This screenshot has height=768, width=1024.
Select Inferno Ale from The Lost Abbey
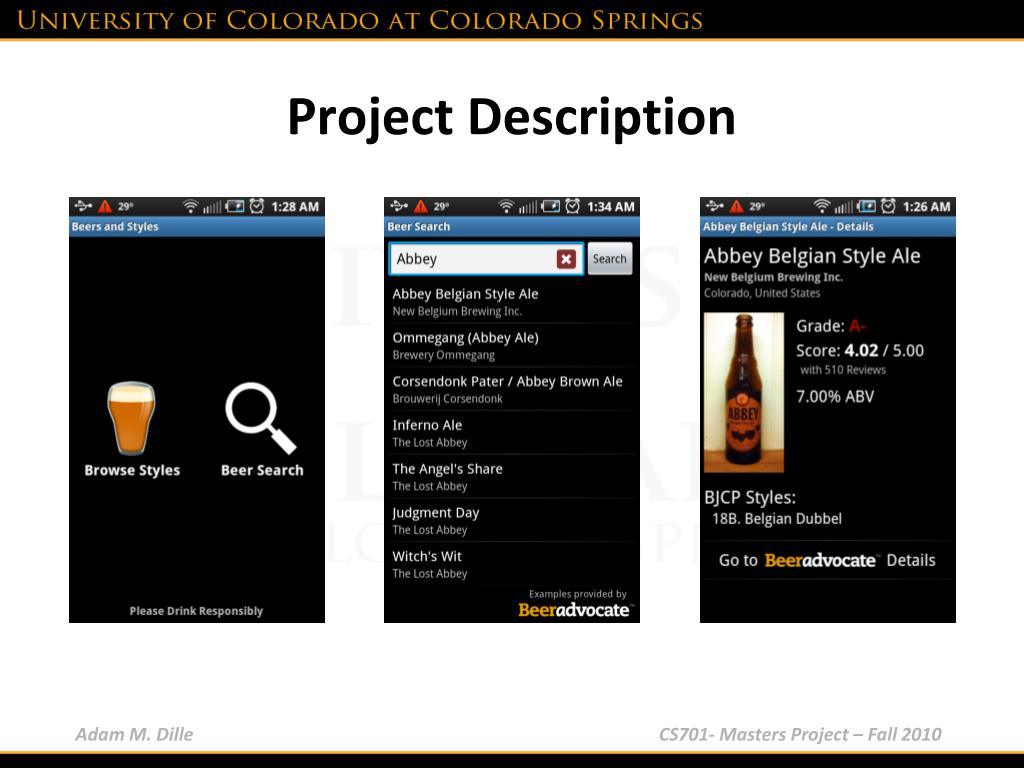tap(511, 433)
